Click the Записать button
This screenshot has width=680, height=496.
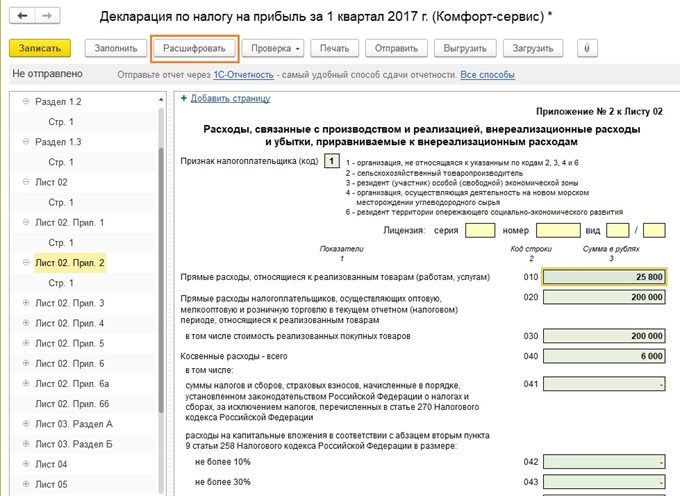point(40,48)
